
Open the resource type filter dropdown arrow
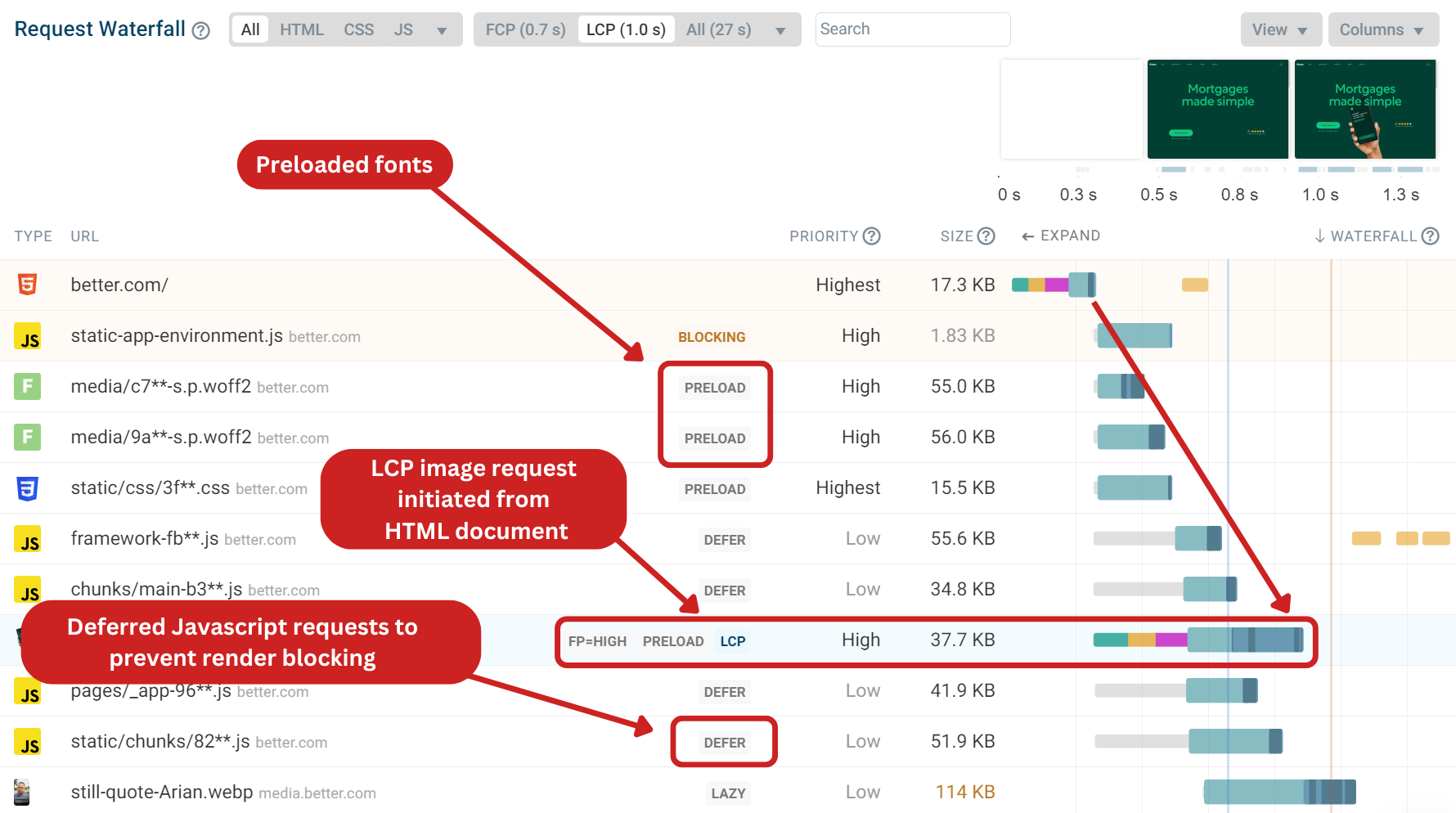tap(442, 31)
